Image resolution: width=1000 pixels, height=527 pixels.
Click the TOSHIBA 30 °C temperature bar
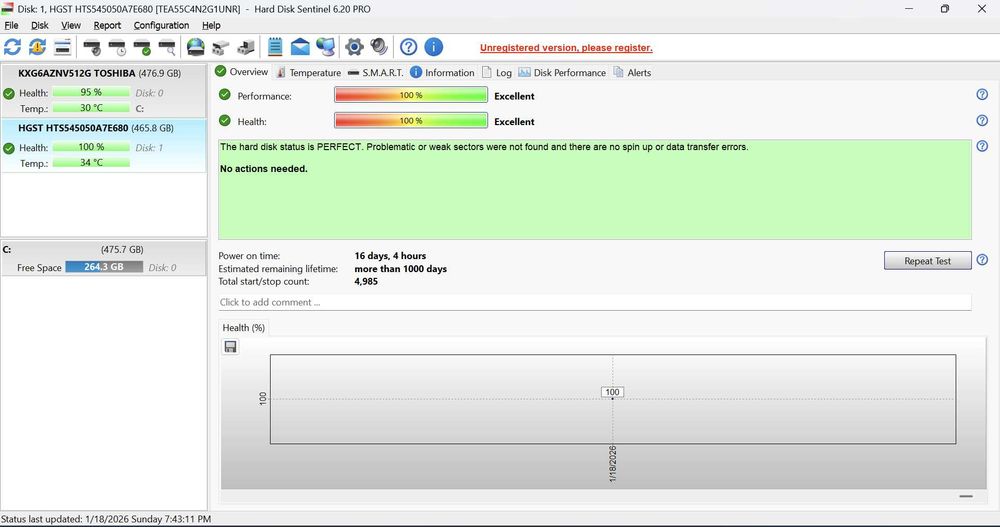(91, 108)
